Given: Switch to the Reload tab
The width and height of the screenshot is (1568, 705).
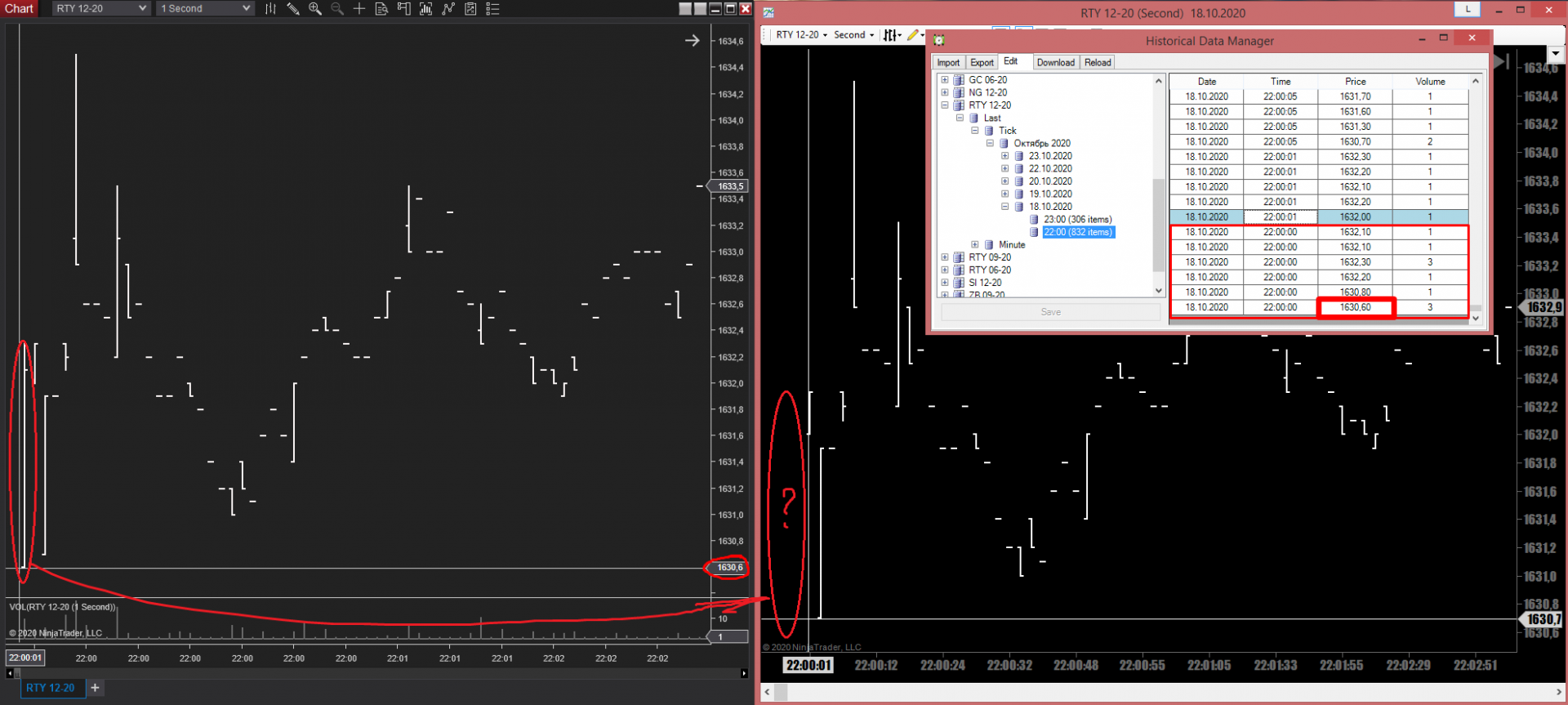Looking at the screenshot, I should coord(1098,63).
